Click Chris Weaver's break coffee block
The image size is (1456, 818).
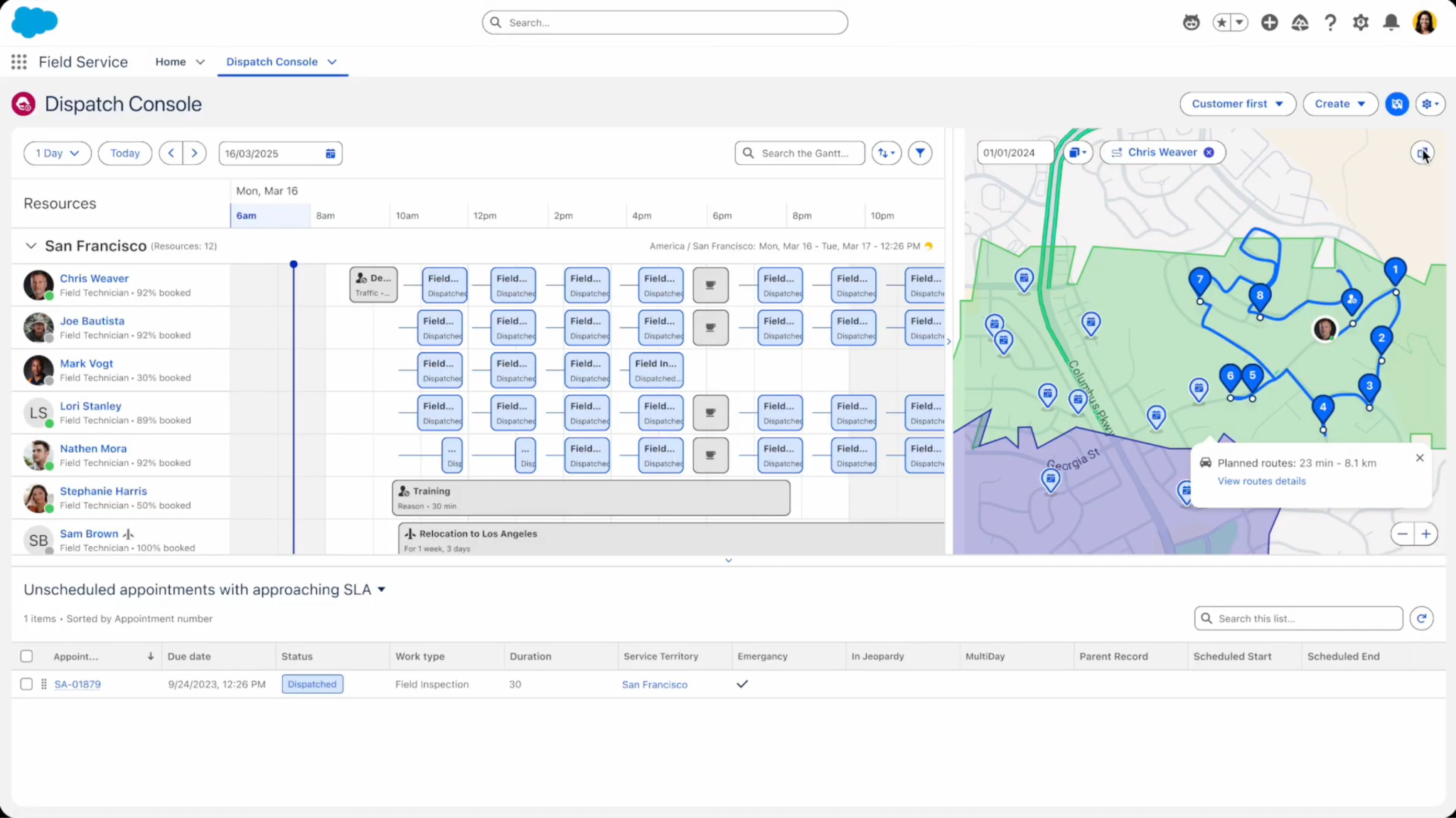710,285
